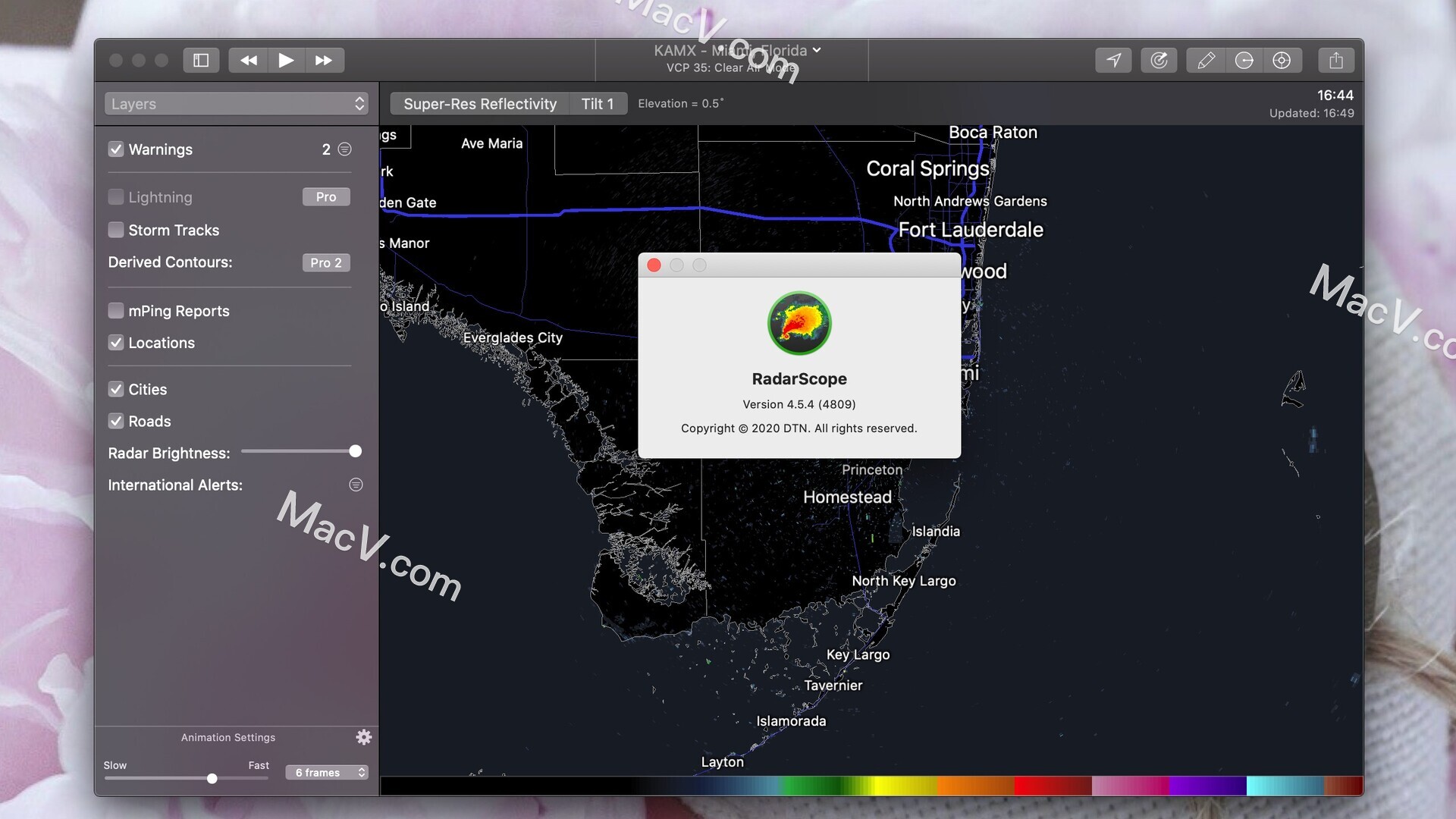Viewport: 1456px width, 819px height.
Task: Open the Layers dropdown menu
Action: (x=236, y=104)
